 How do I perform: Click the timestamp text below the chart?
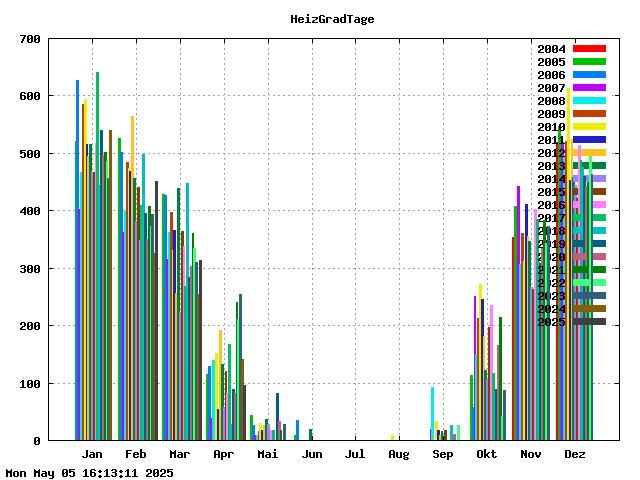coord(90,473)
